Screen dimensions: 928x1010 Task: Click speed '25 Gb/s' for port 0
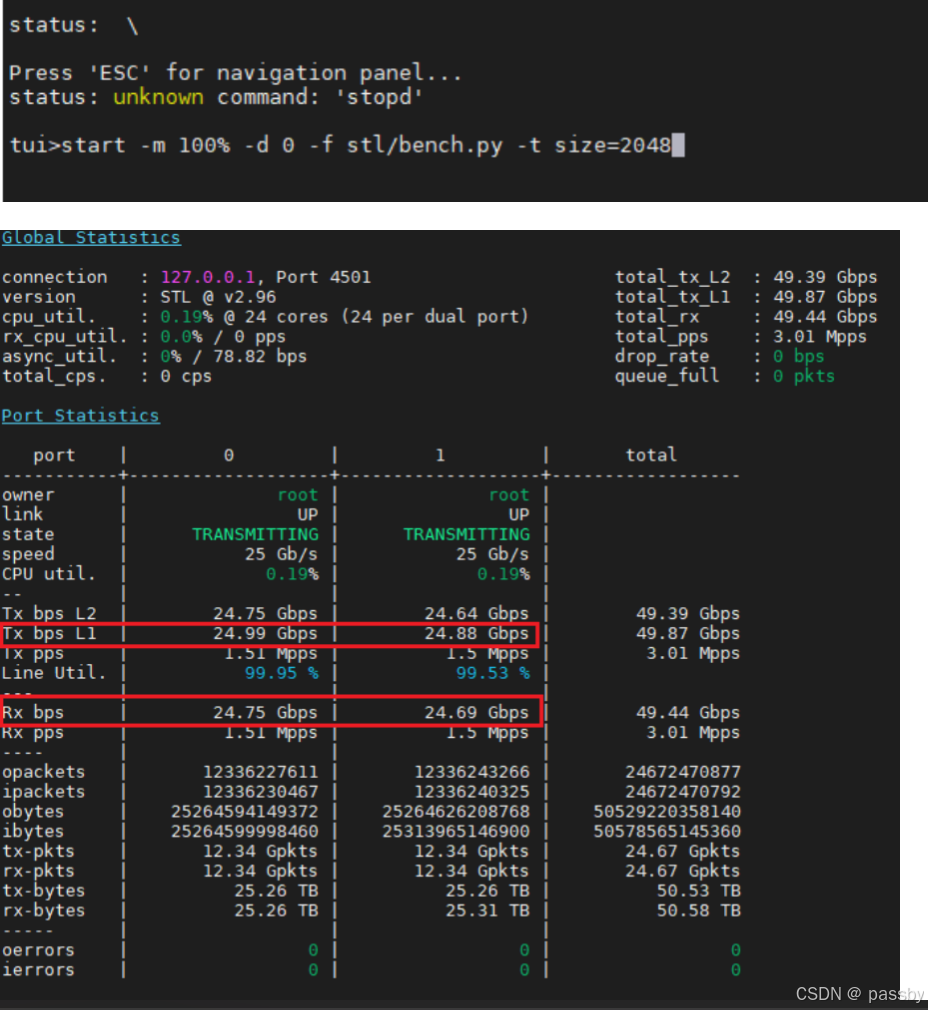tap(281, 554)
